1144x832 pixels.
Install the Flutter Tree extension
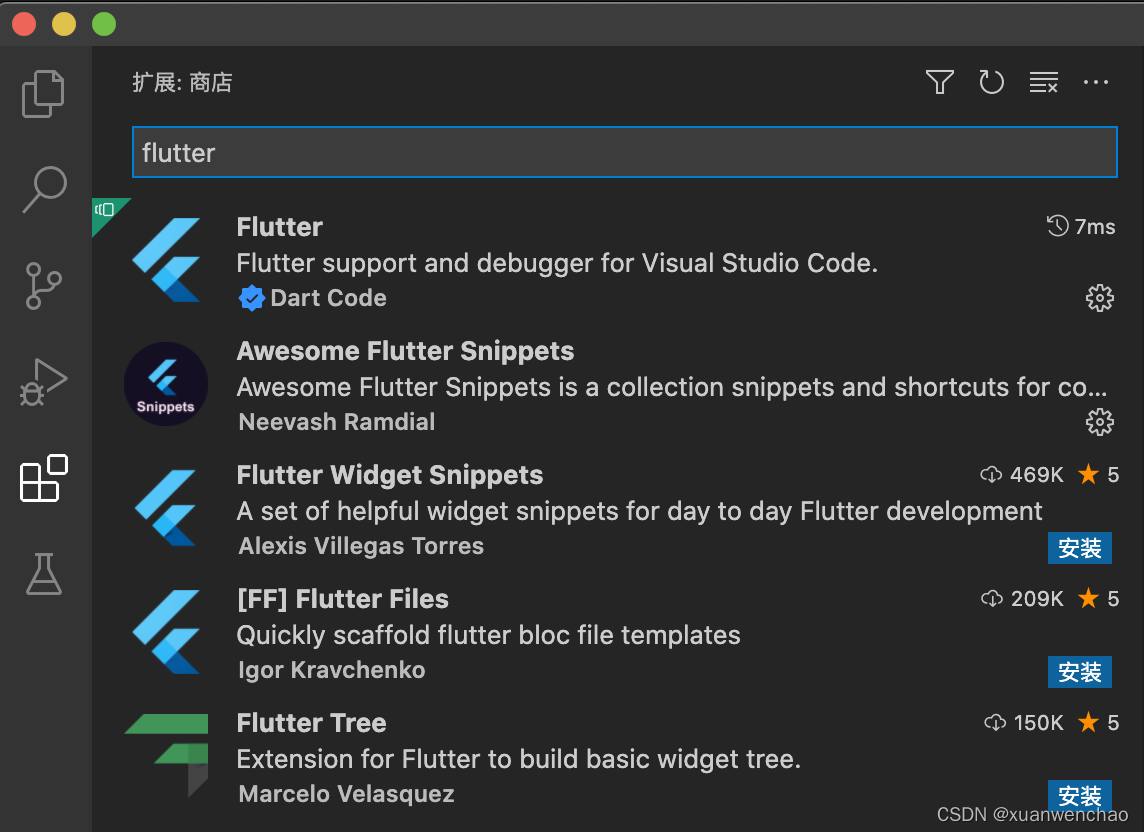click(1080, 796)
